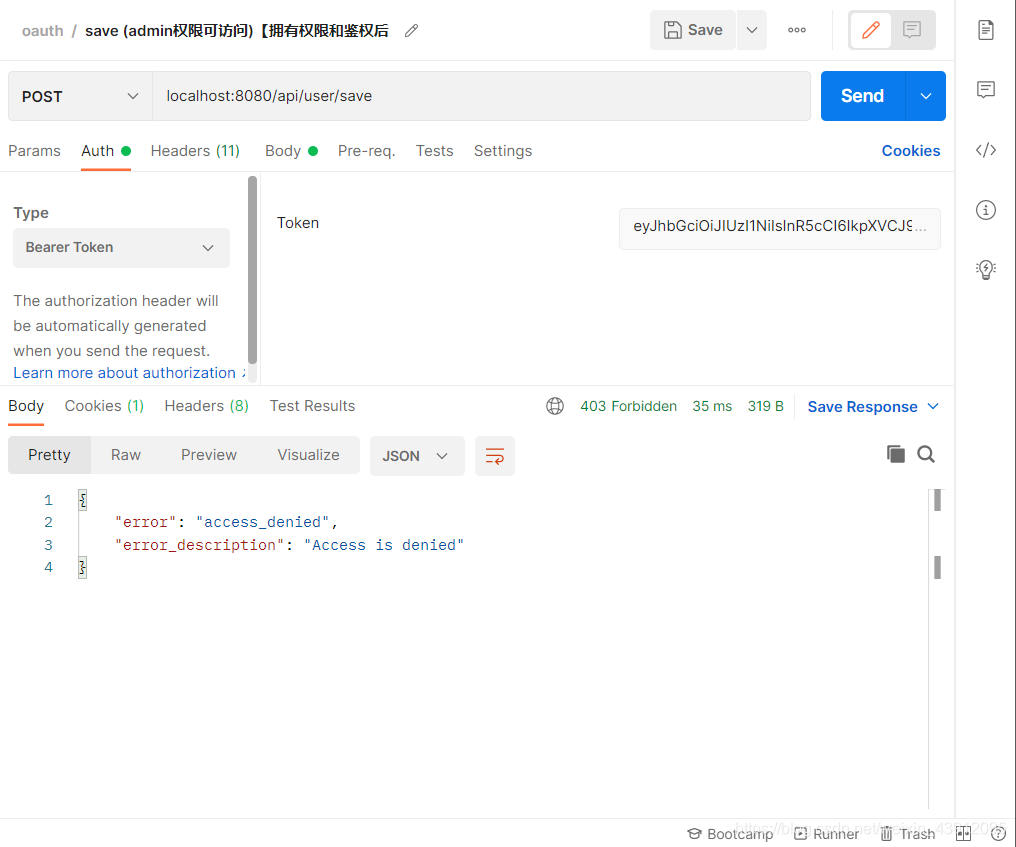The width and height of the screenshot is (1016, 847).
Task: Open Runner from status bar
Action: tap(826, 833)
